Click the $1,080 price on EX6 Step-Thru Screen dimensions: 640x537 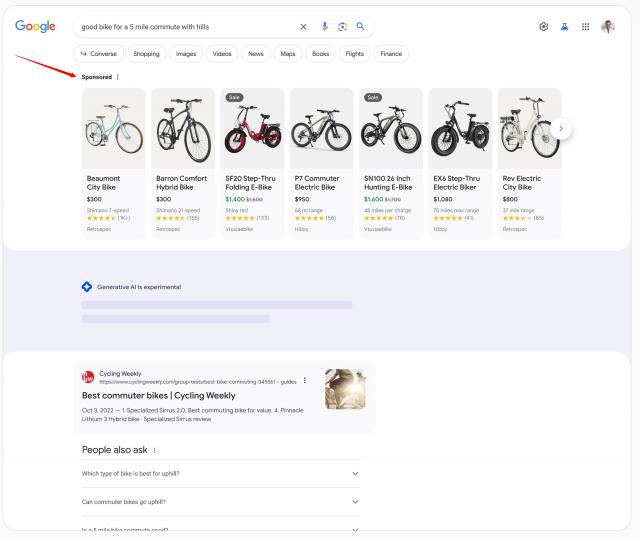point(443,199)
